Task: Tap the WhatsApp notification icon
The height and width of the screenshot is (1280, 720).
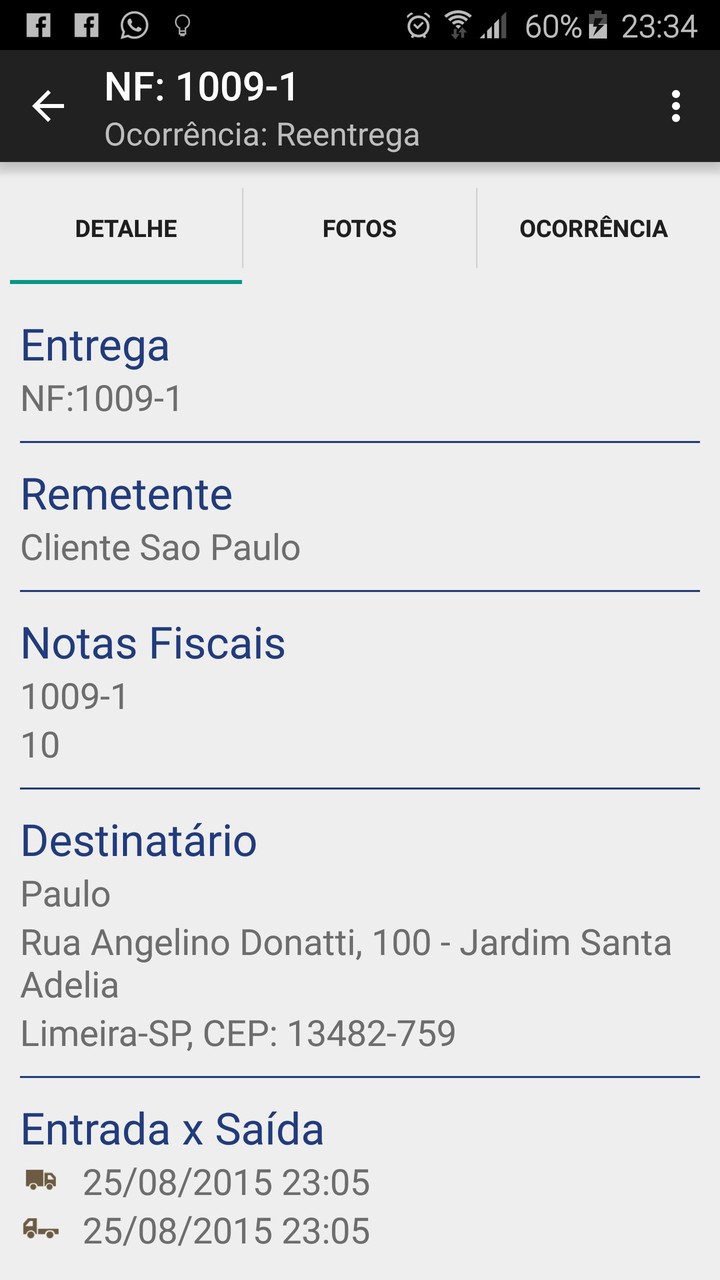Action: [134, 25]
